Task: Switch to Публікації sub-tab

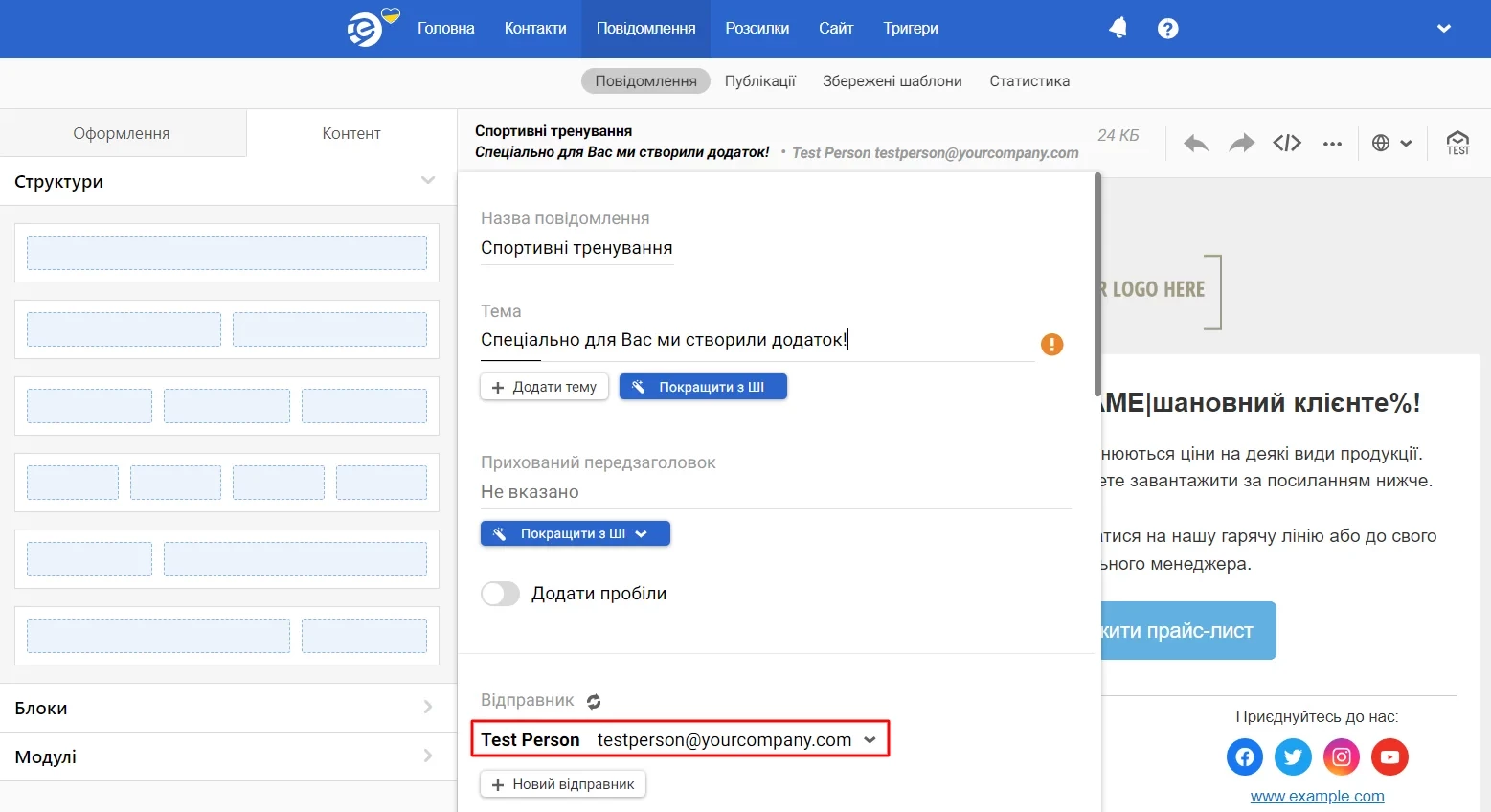Action: (x=760, y=81)
